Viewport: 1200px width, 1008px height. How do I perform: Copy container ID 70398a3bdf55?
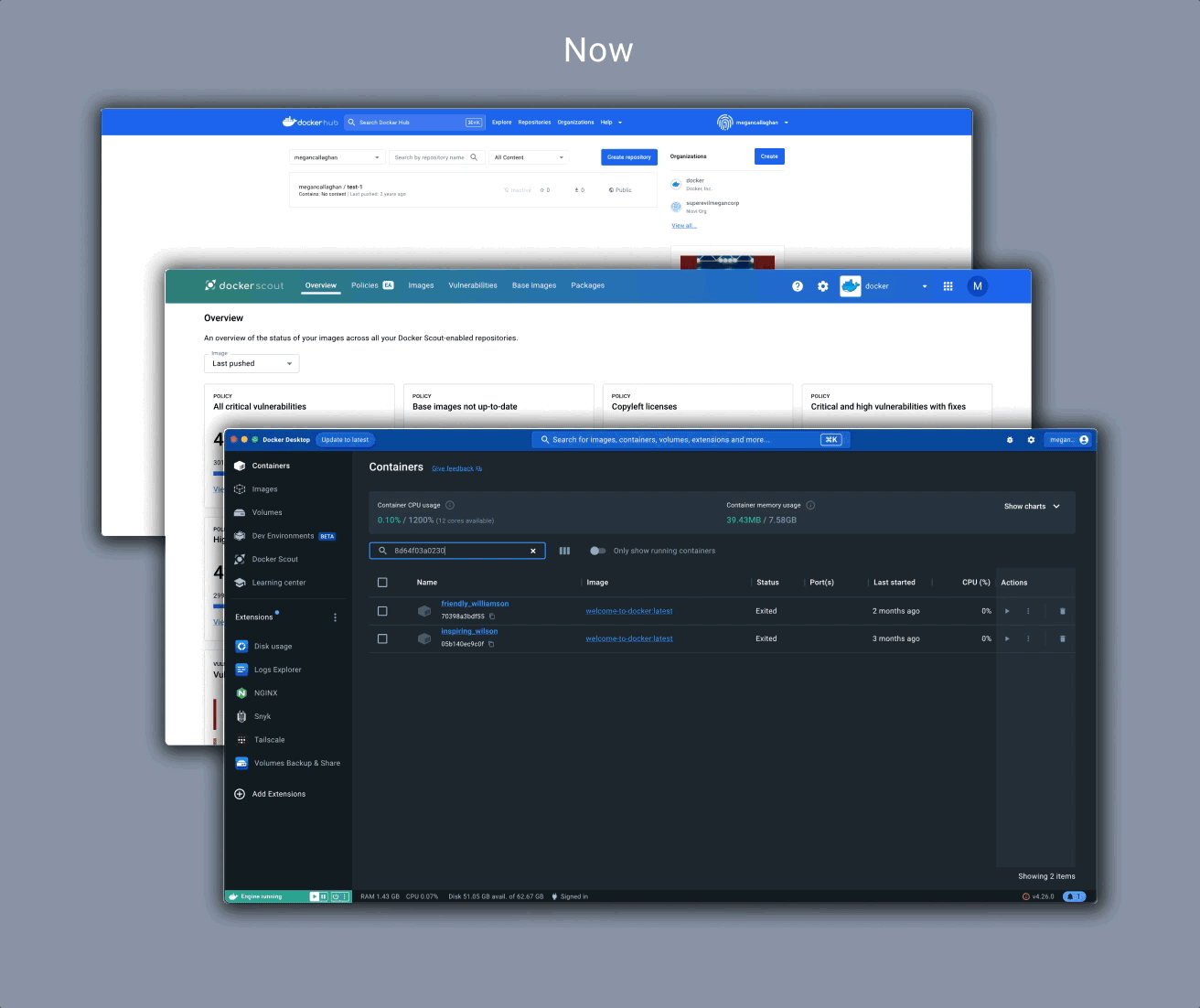point(492,617)
